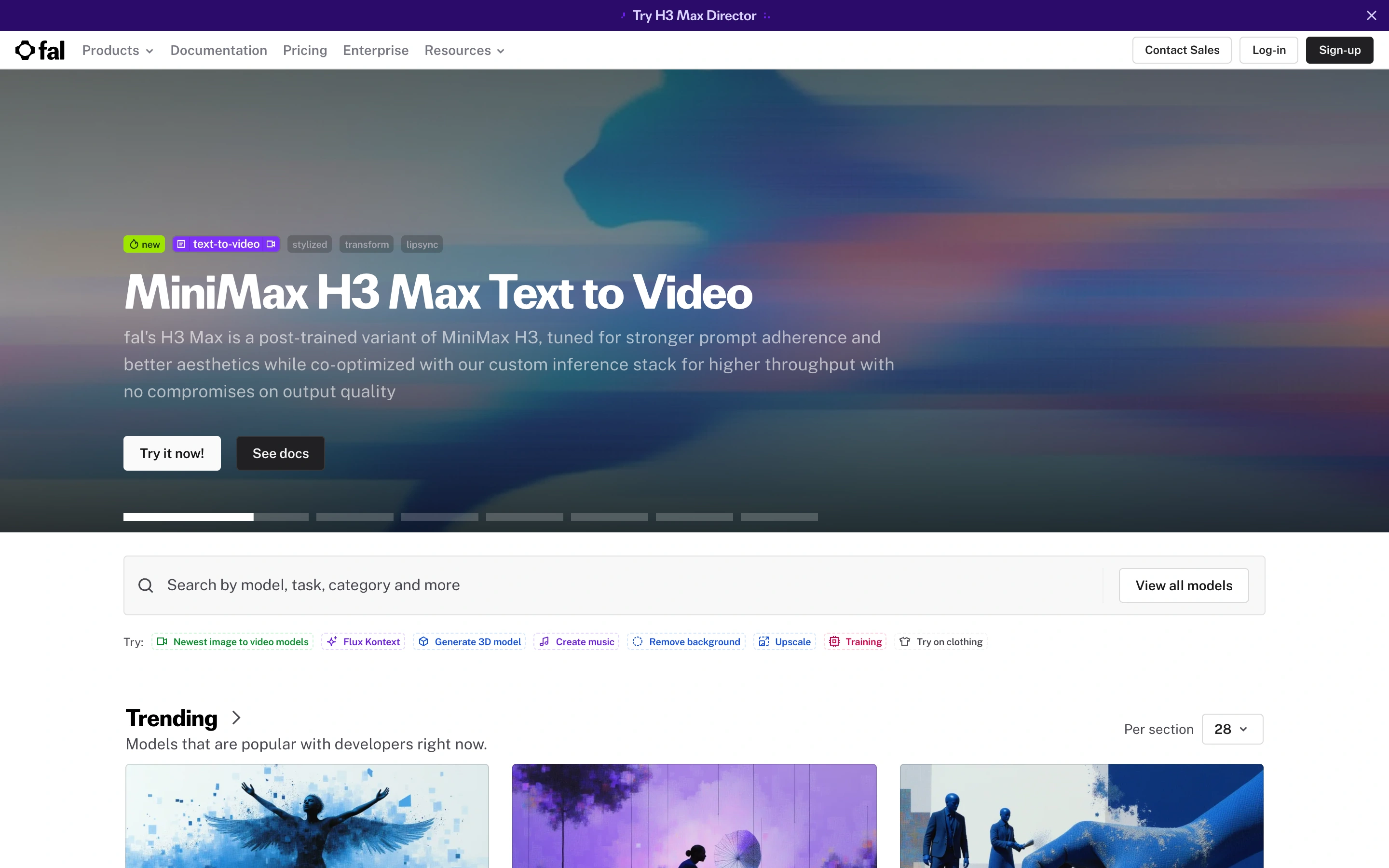1389x868 pixels.
Task: Jump to the third carousel slide indicator
Action: (440, 516)
